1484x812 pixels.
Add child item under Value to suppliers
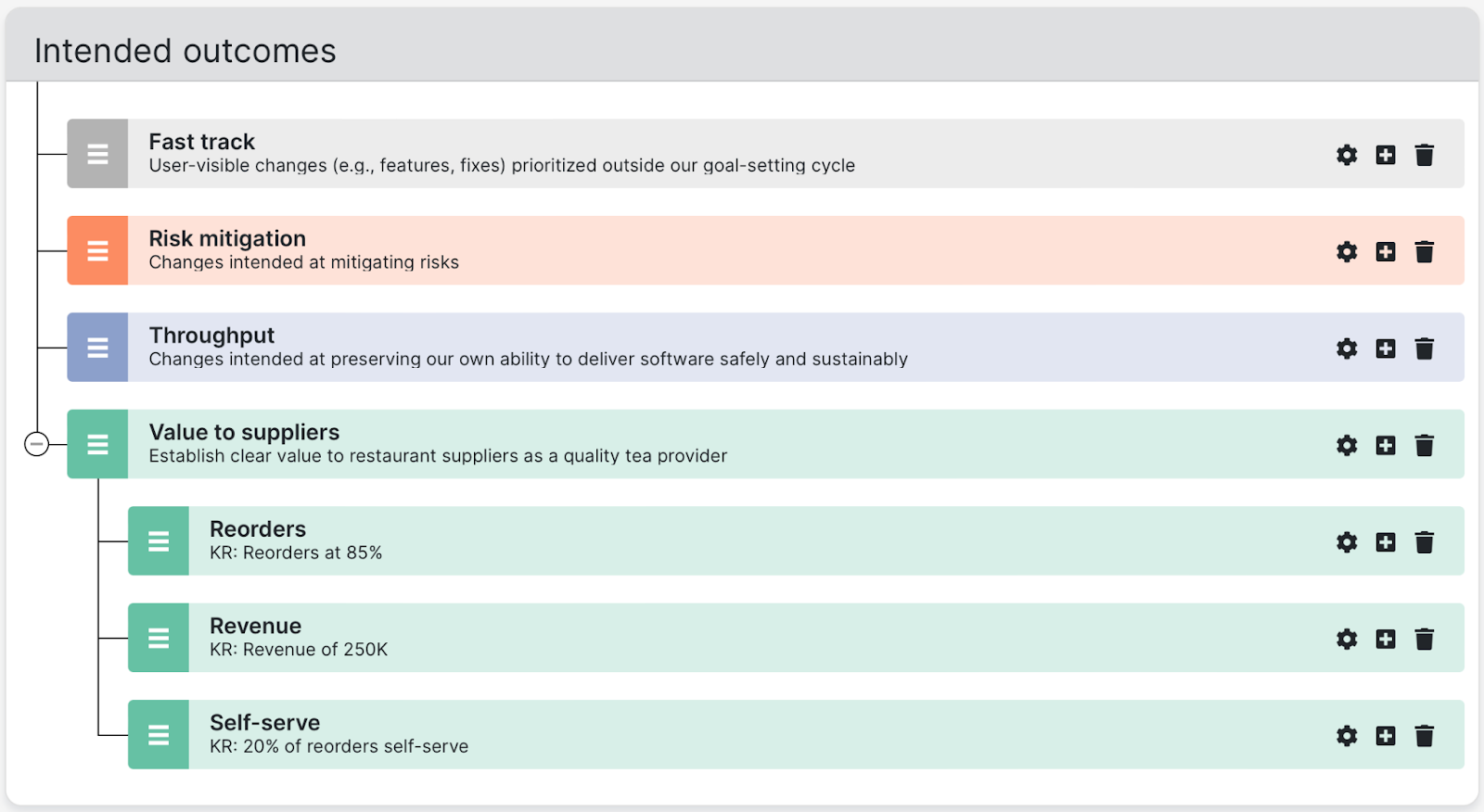[x=1386, y=445]
